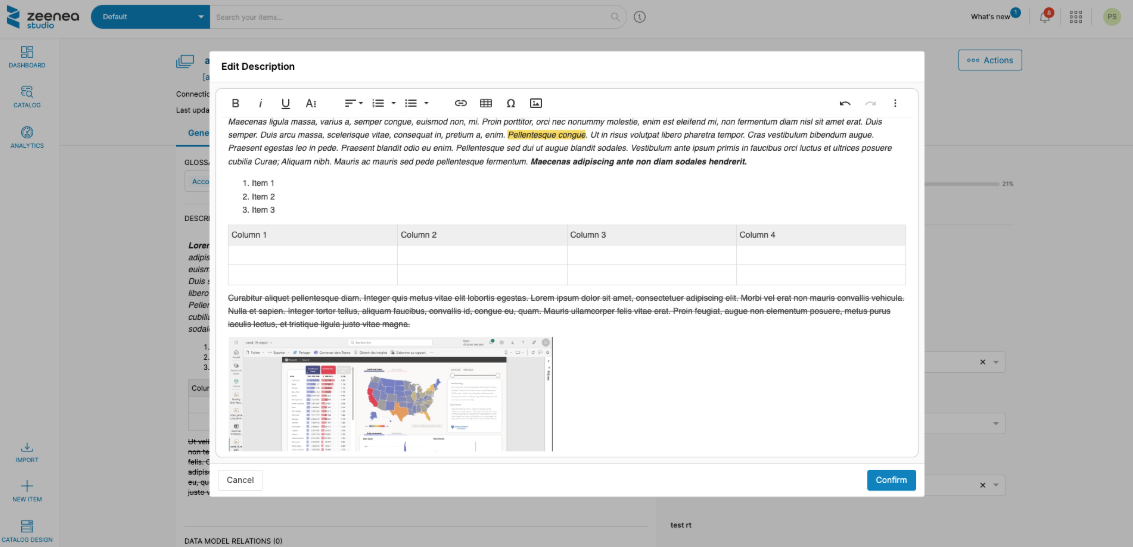This screenshot has height=547, width=1133.
Task: Open Catalog in left sidebar
Action: [x=27, y=96]
